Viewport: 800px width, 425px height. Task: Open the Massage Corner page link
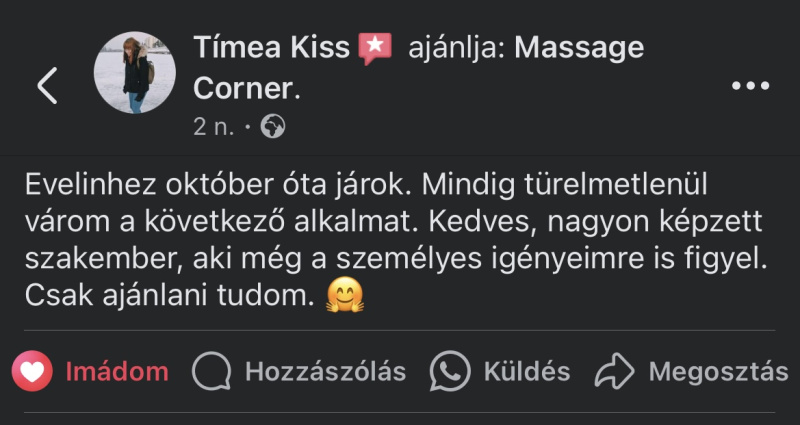(578, 47)
